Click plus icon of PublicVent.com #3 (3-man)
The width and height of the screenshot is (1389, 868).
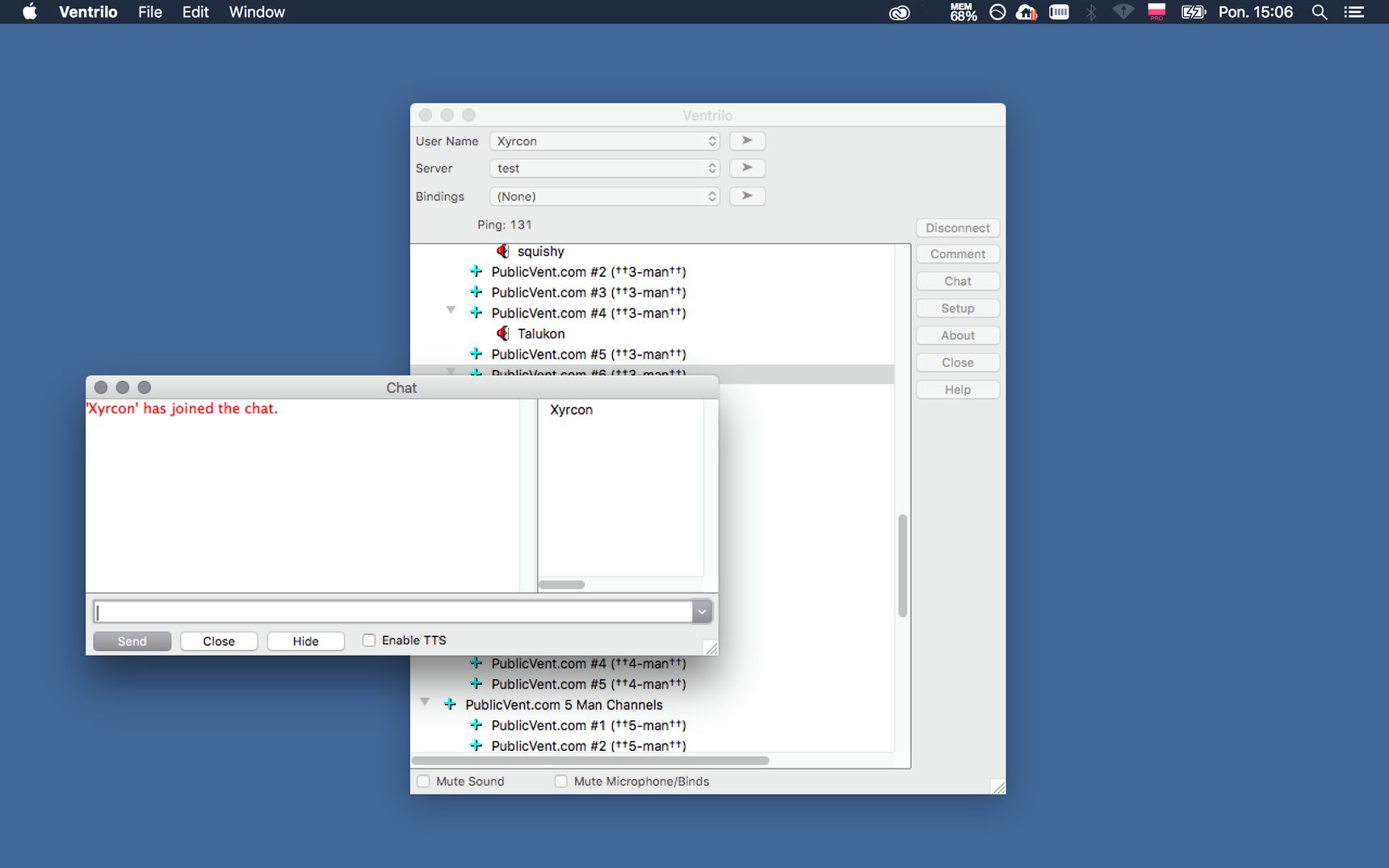point(476,292)
